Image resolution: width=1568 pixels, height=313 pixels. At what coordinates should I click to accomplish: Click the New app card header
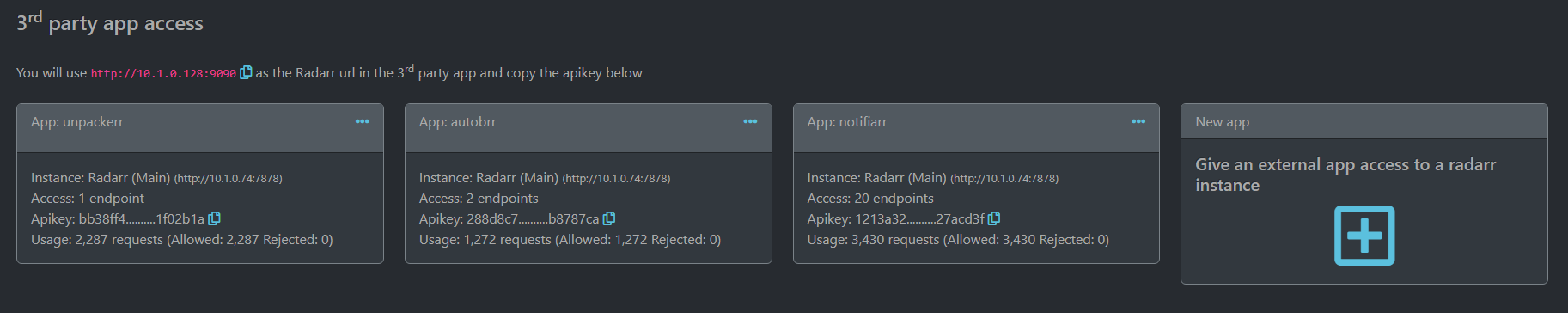pos(1364,121)
